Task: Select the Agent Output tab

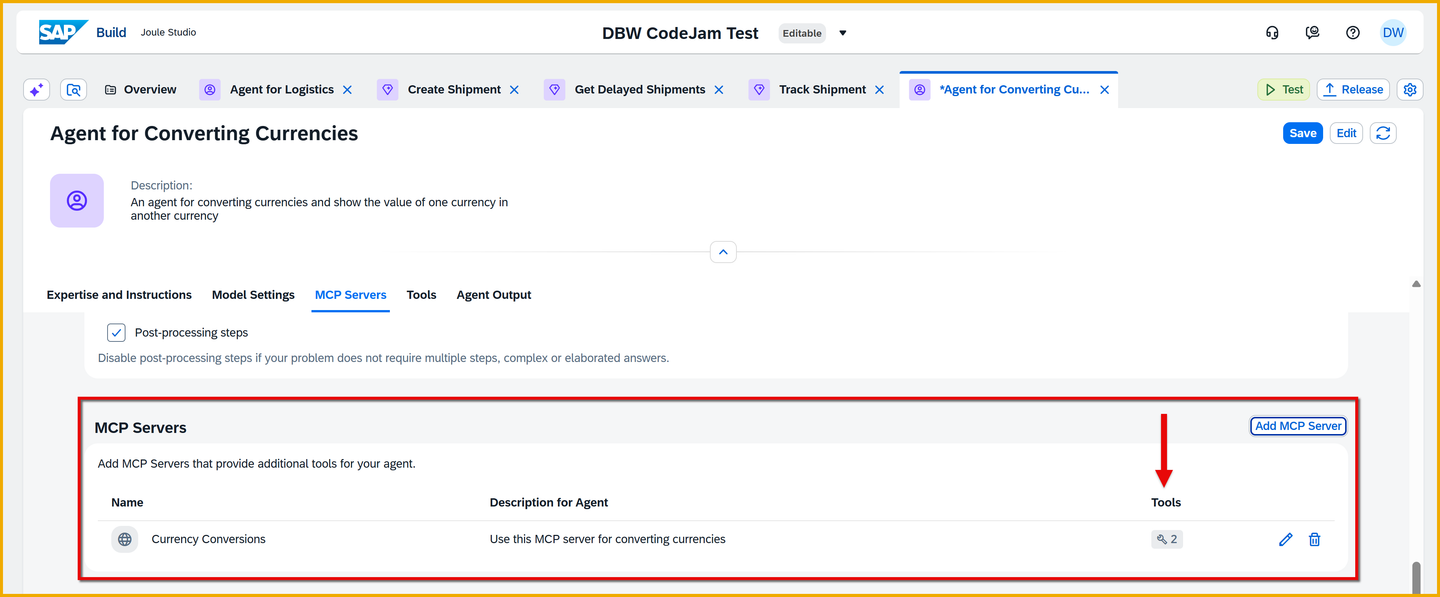Action: tap(494, 295)
